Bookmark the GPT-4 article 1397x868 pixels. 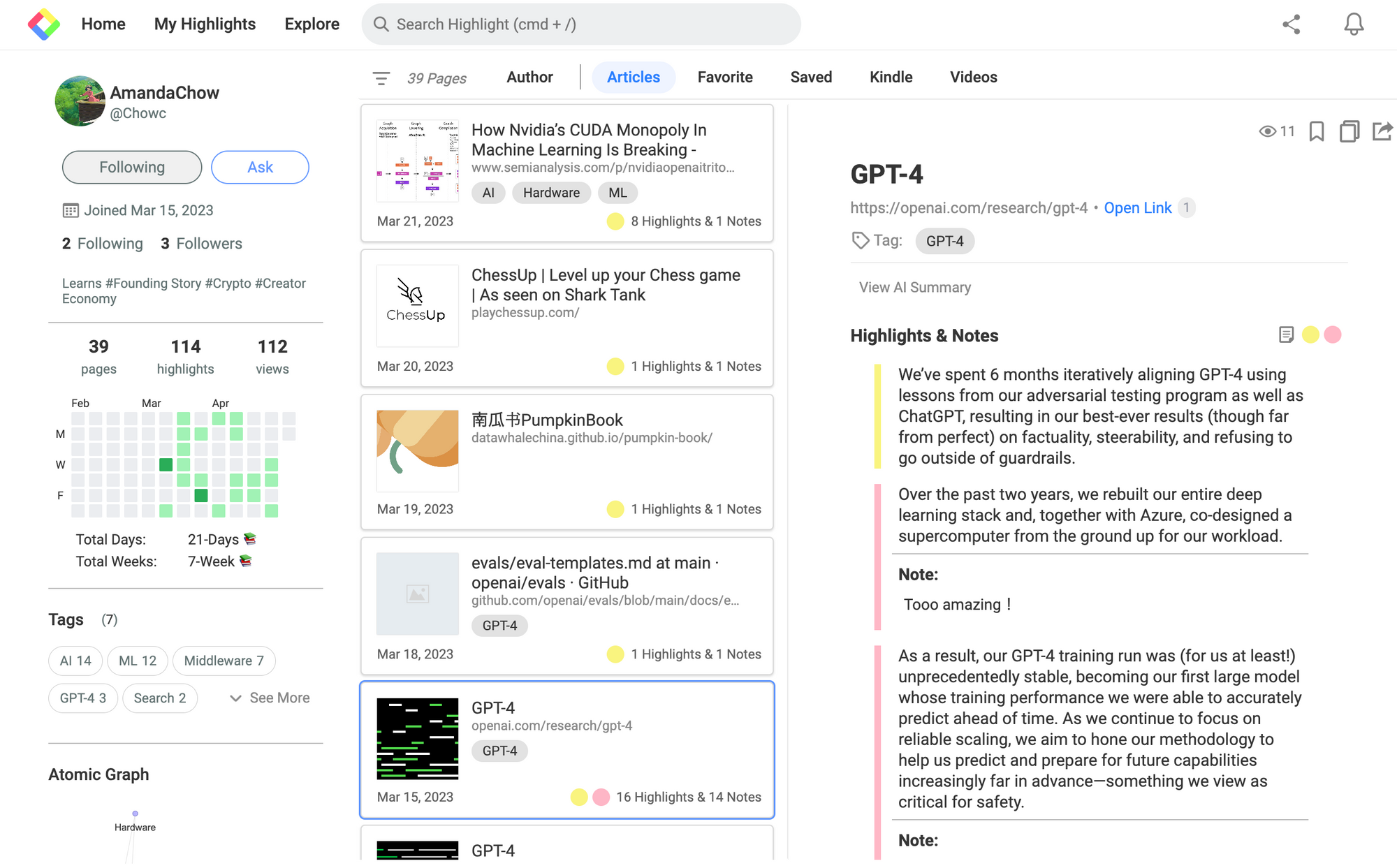coord(1316,131)
